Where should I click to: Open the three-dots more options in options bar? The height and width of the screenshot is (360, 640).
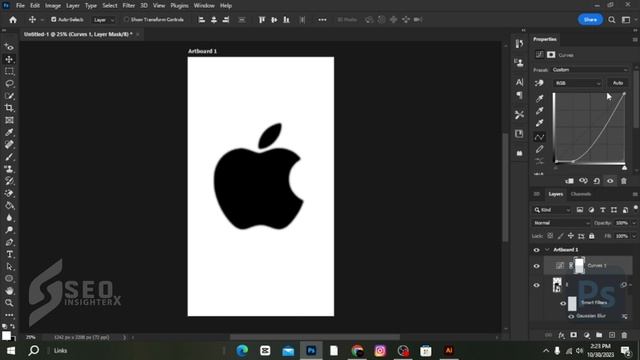pos(322,20)
